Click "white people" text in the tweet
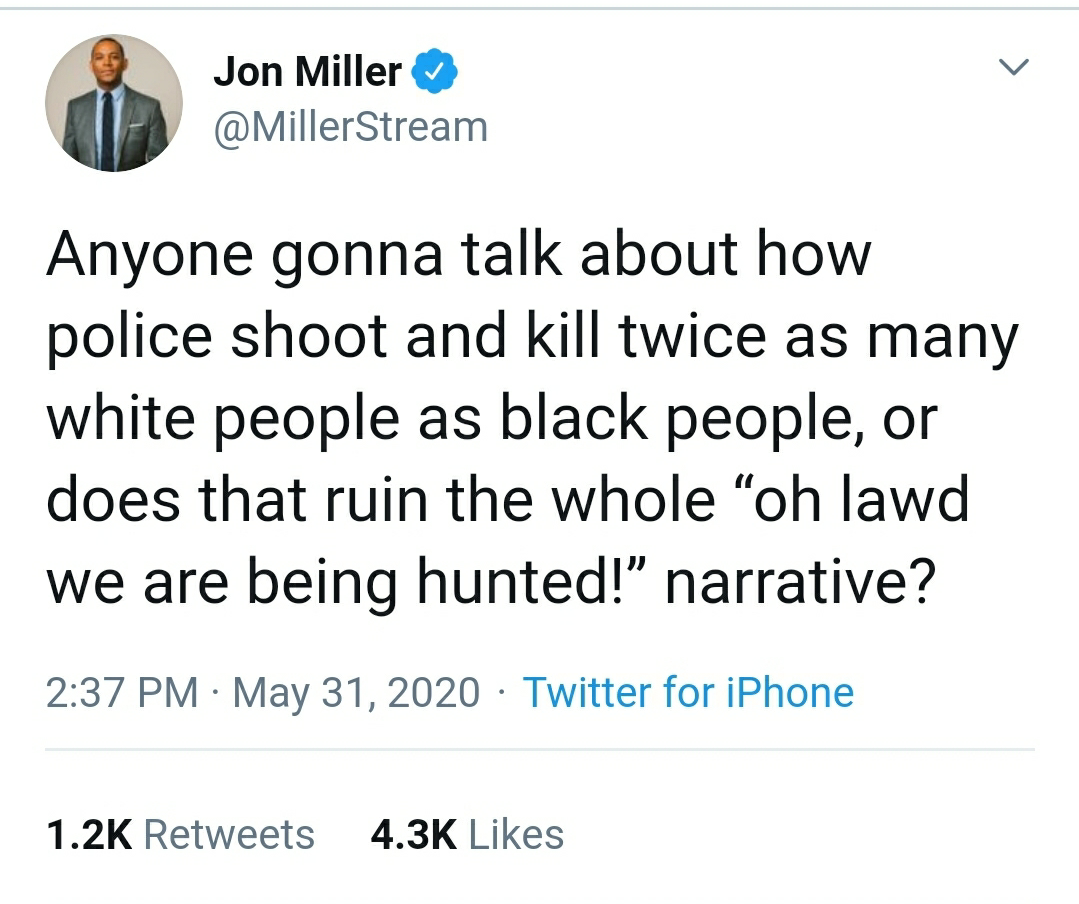Screen dimensions: 1079x904 click(x=222, y=420)
